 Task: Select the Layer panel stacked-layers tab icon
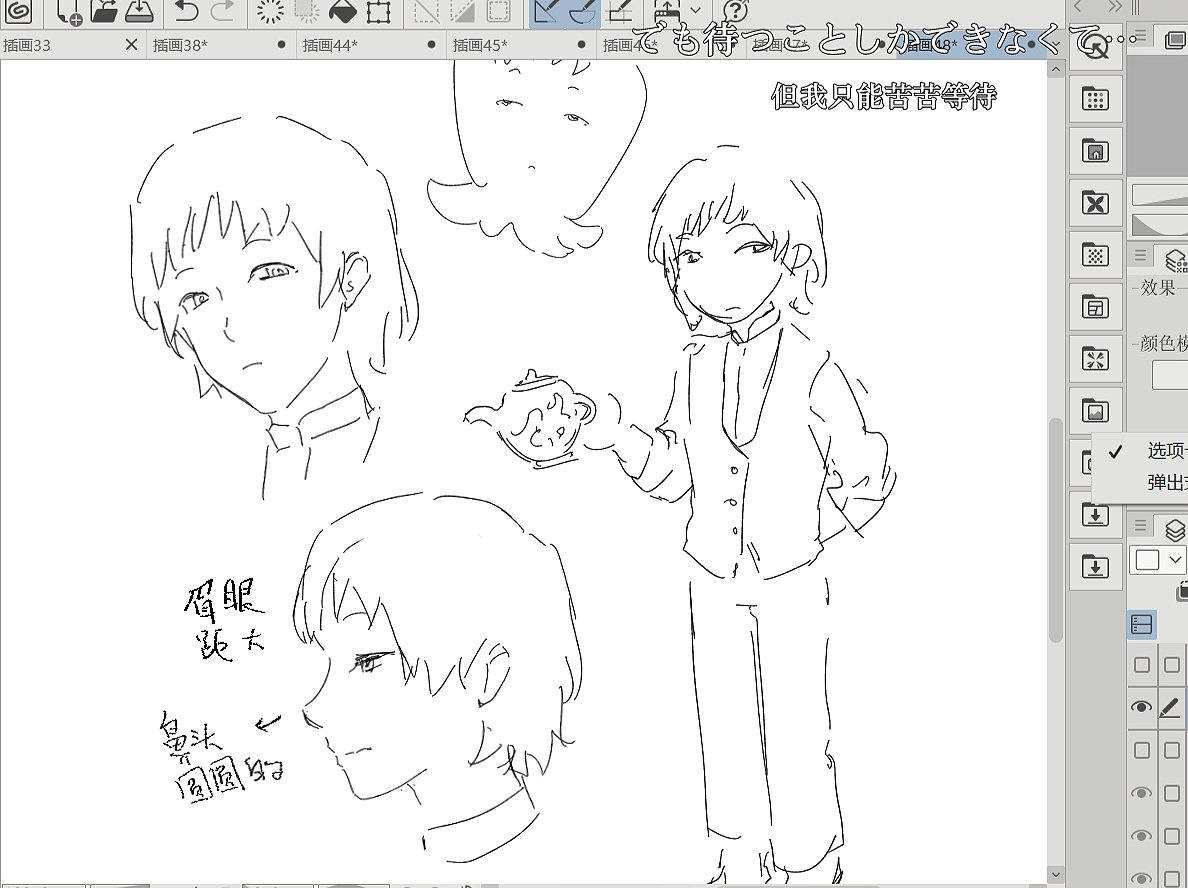1175,530
